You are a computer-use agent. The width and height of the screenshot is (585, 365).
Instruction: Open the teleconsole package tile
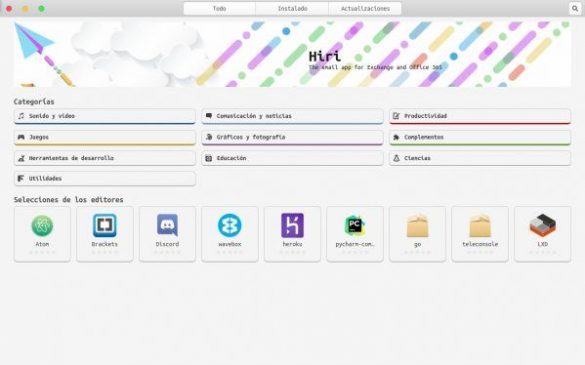pyautogui.click(x=480, y=234)
